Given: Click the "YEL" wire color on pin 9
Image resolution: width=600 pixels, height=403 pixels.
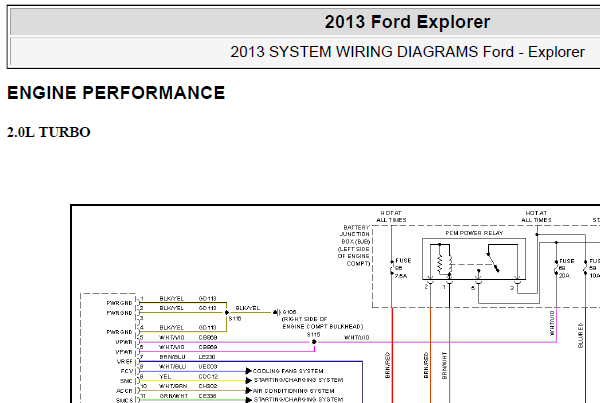Looking at the screenshot, I should 165,377.
